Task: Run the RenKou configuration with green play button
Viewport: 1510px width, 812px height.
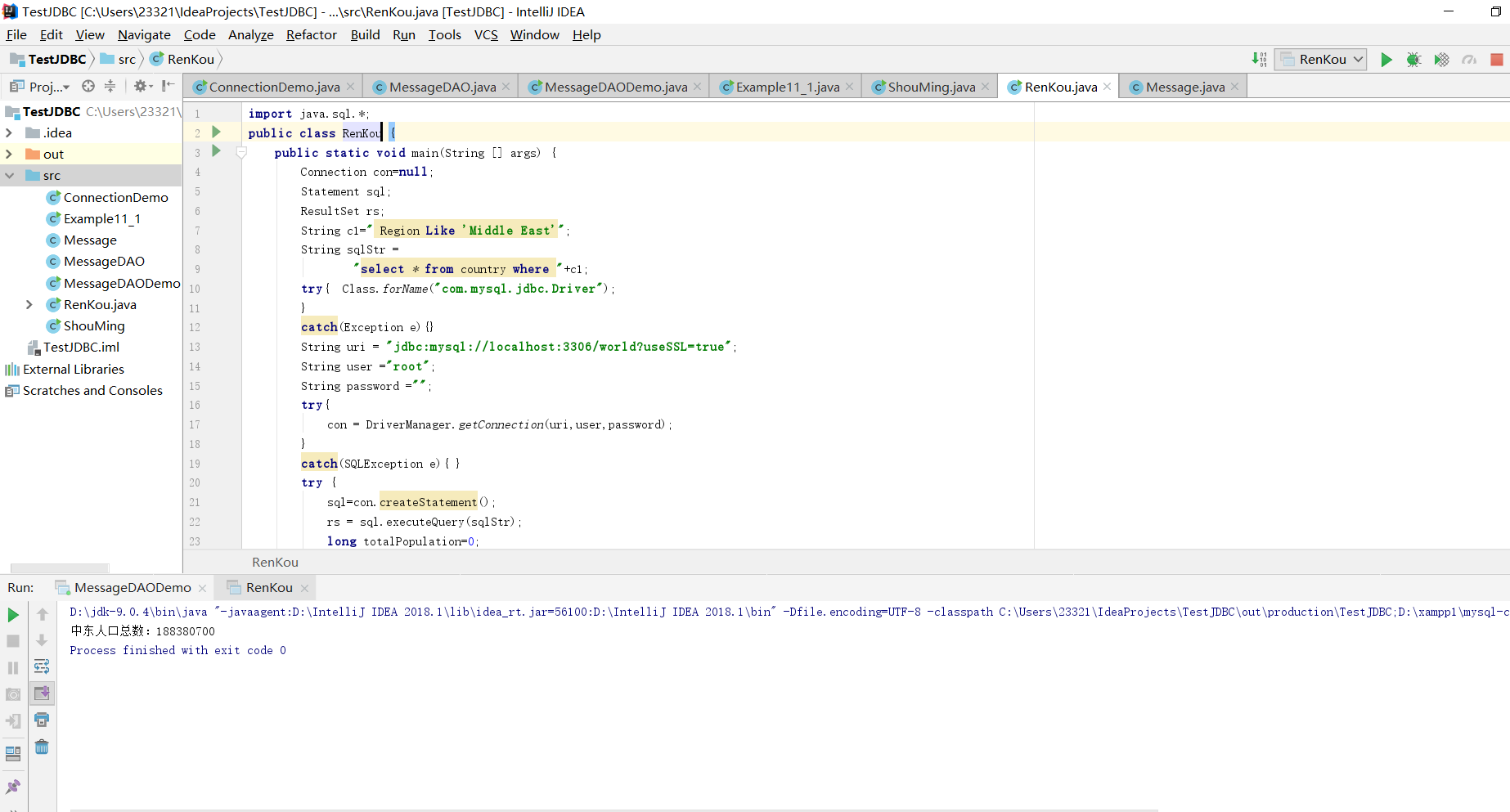Action: pyautogui.click(x=1386, y=60)
